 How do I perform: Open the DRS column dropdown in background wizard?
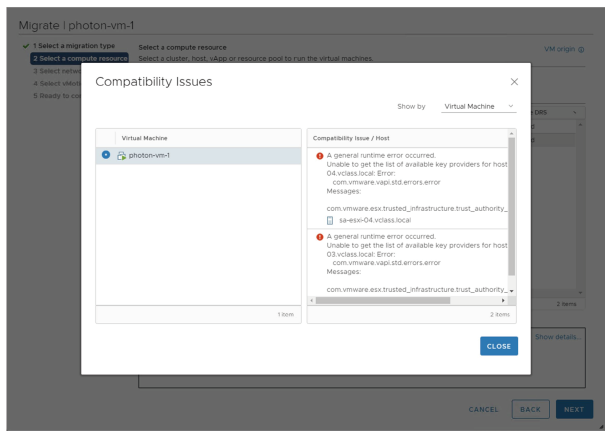pyautogui.click(x=575, y=112)
